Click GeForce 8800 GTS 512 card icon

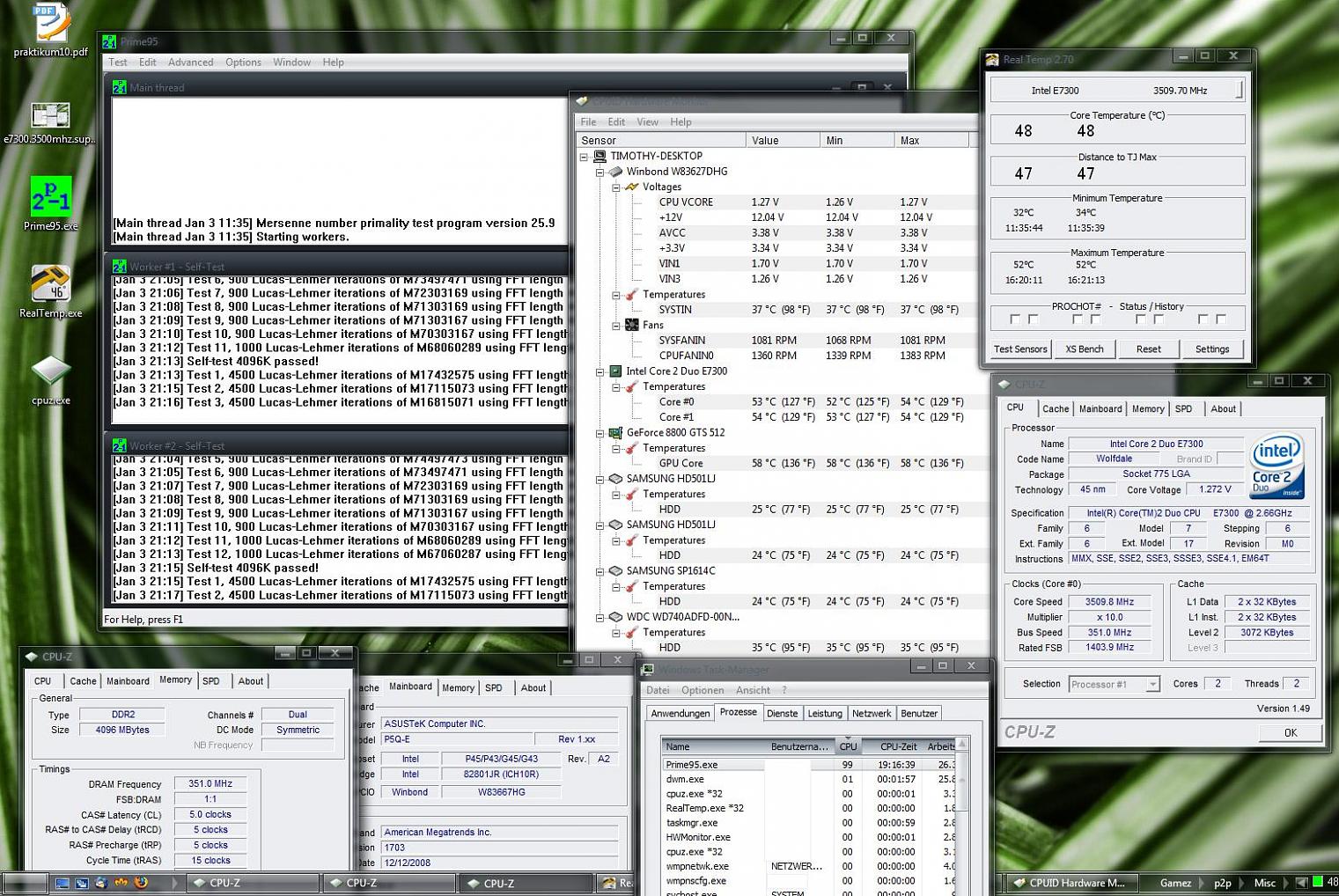click(616, 433)
